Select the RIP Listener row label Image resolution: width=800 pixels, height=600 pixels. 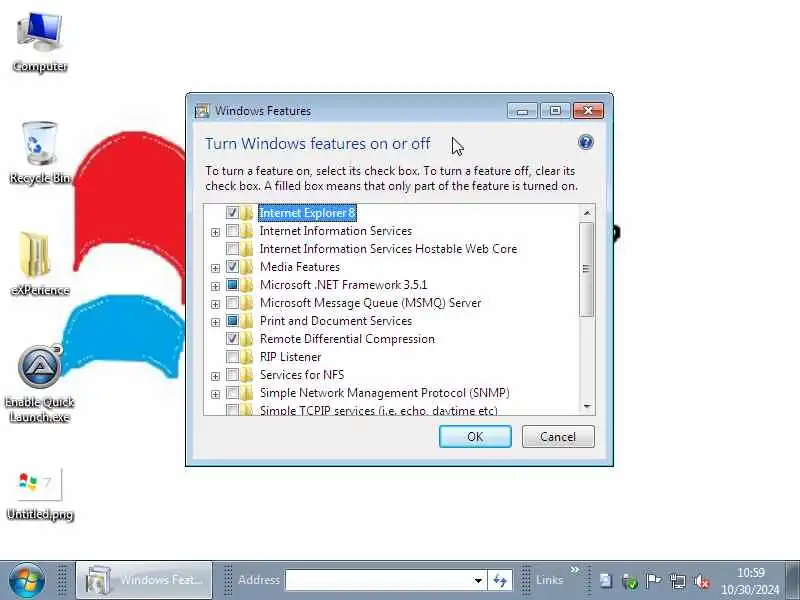(290, 357)
